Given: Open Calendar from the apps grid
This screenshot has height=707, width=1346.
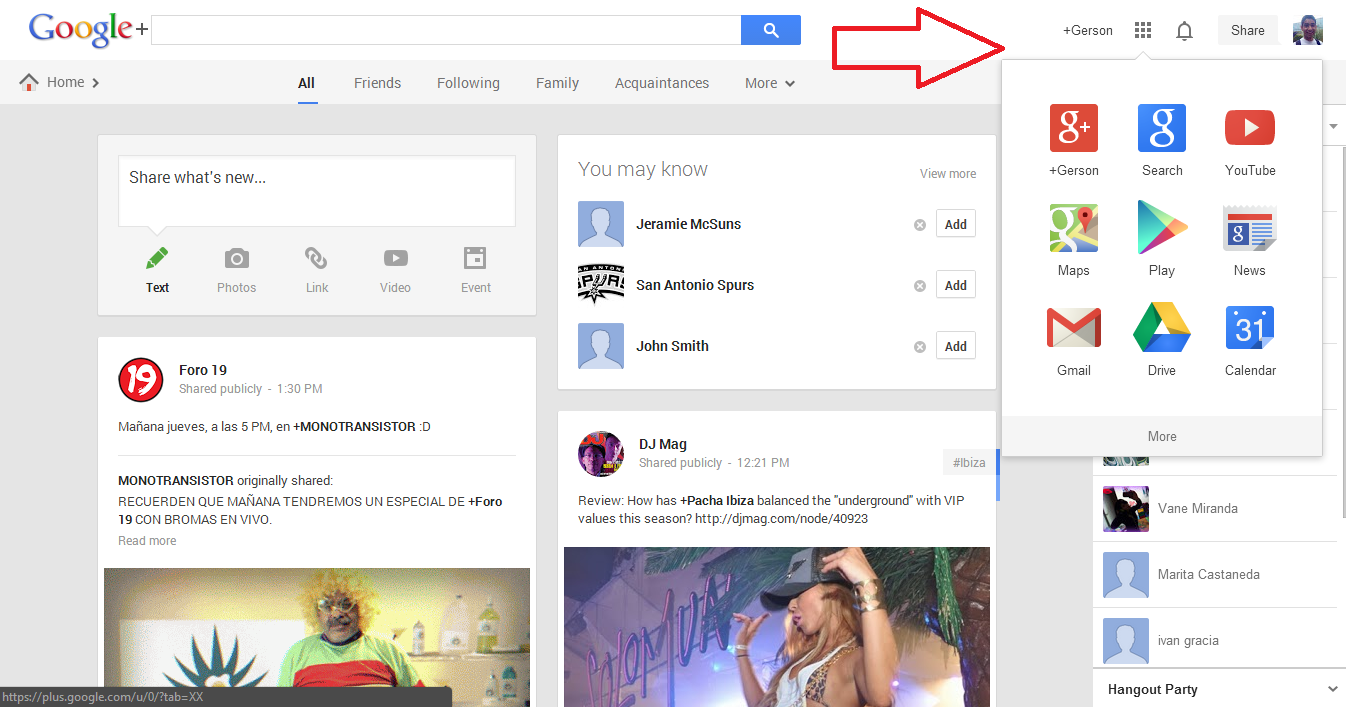Looking at the screenshot, I should pyautogui.click(x=1250, y=328).
